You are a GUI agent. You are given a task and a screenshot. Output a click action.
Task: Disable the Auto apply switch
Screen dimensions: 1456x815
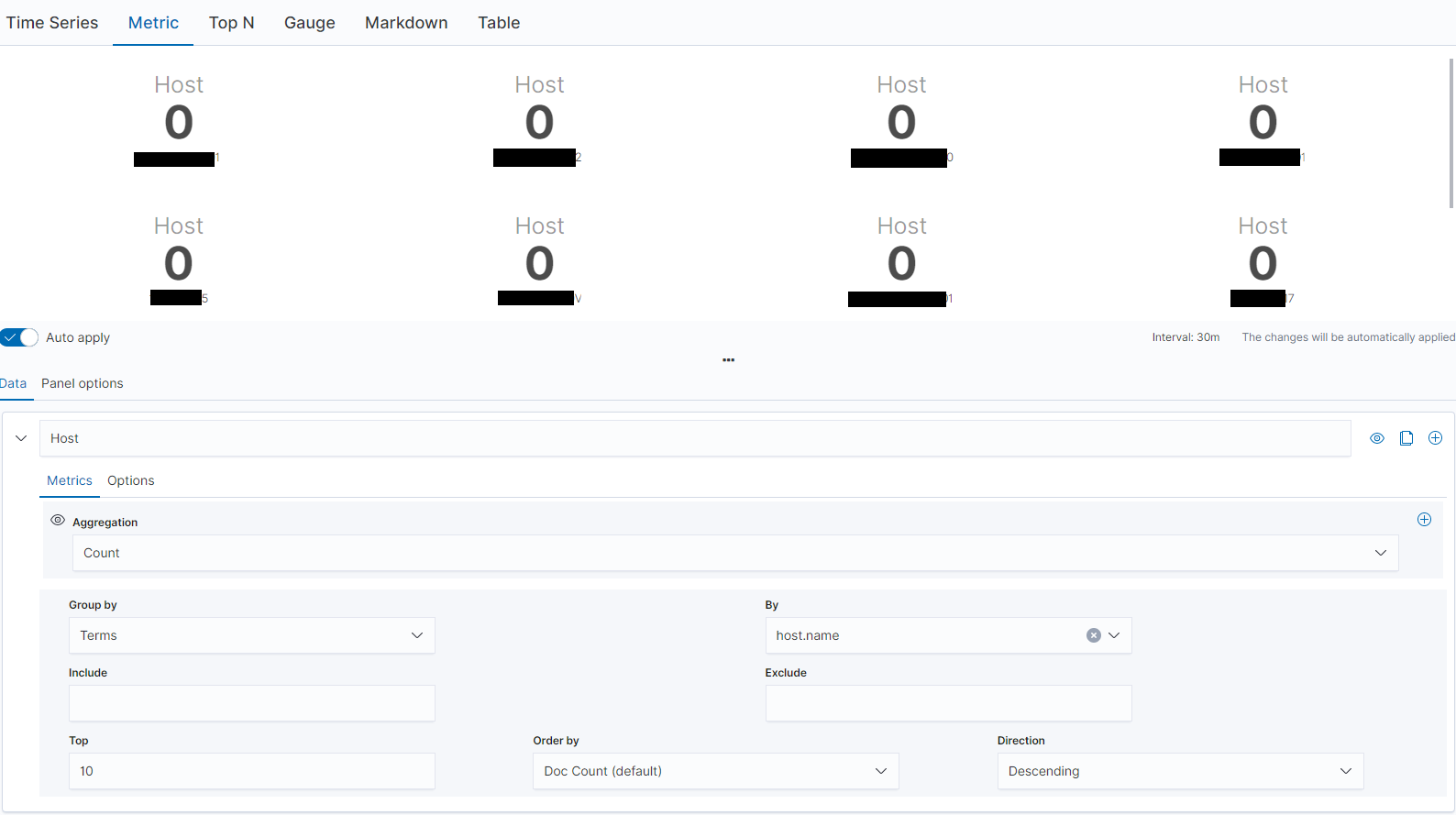19,337
